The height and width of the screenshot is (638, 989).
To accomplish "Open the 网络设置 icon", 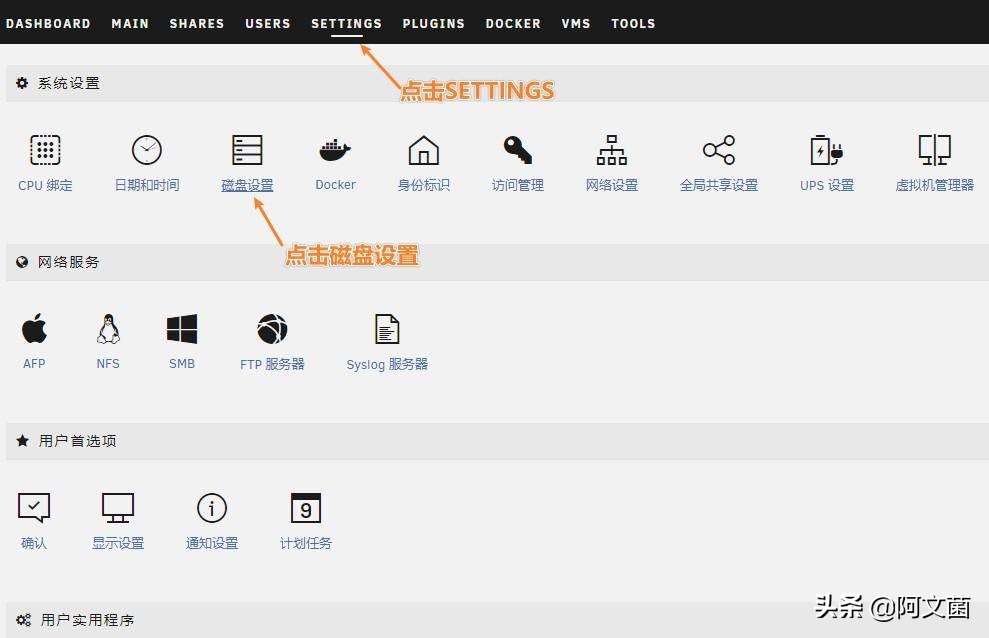I will [611, 150].
